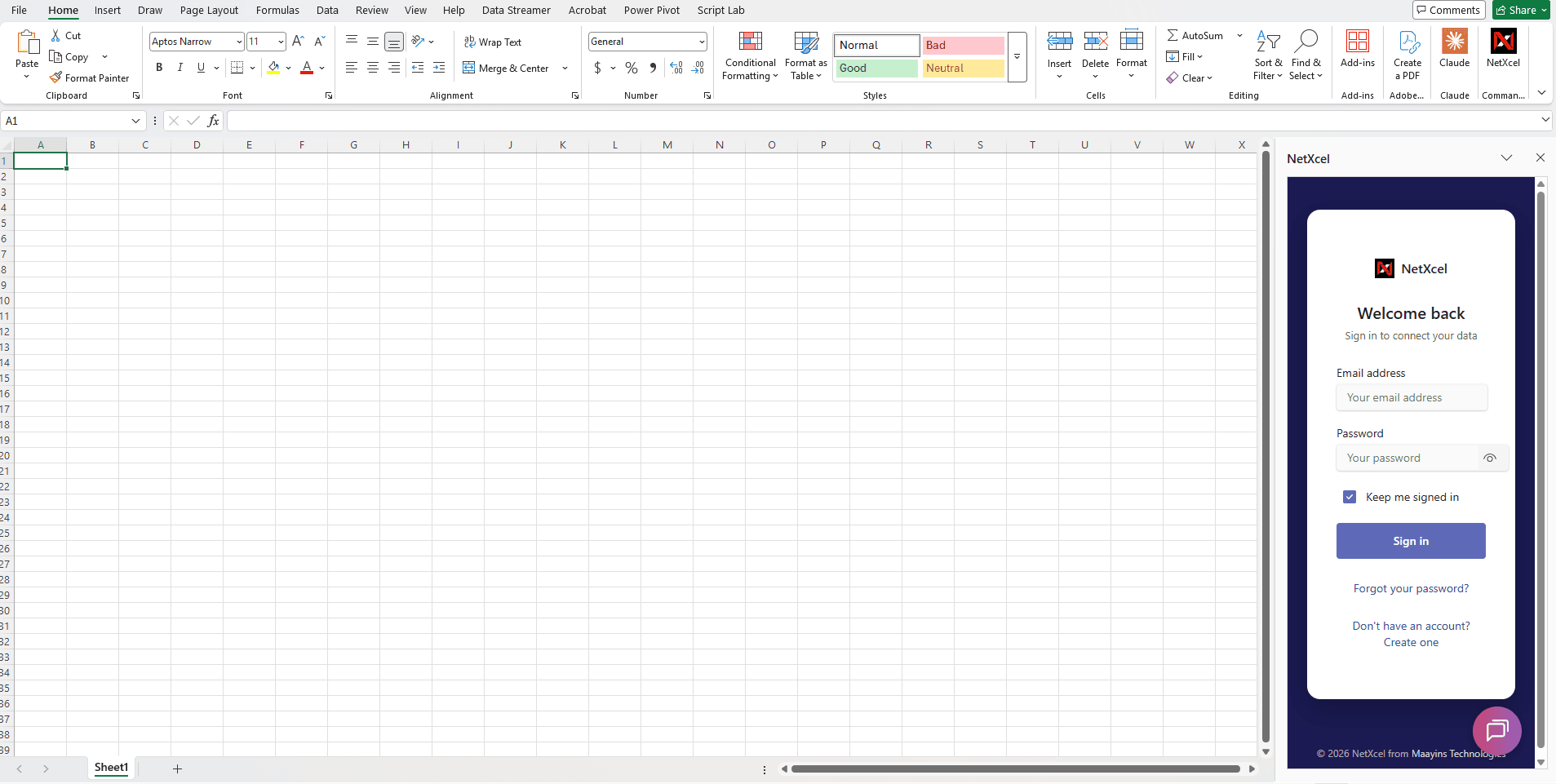Decrease decimal places icon
This screenshot has height=784, width=1556.
pos(698,69)
